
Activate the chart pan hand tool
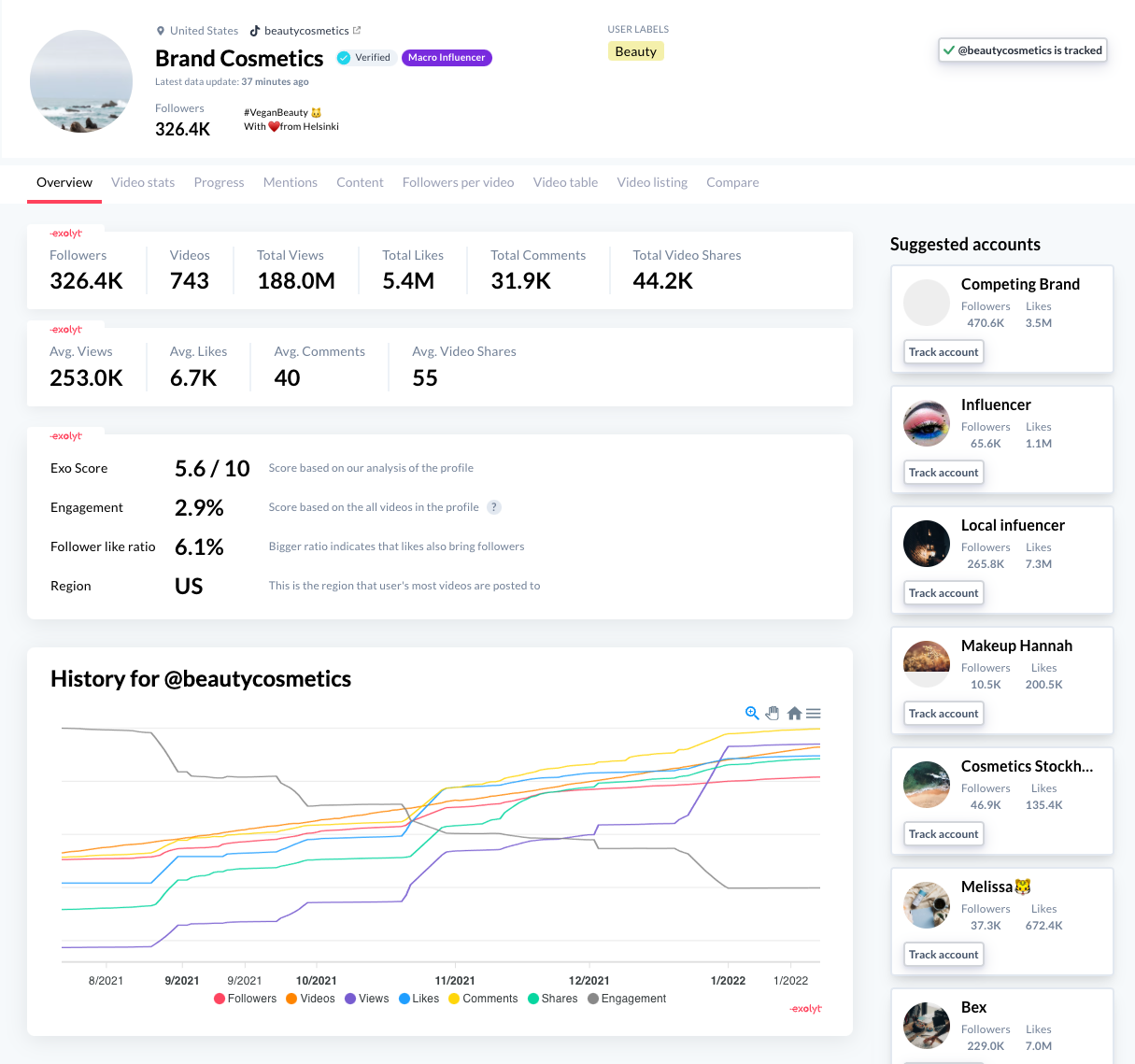(x=773, y=713)
